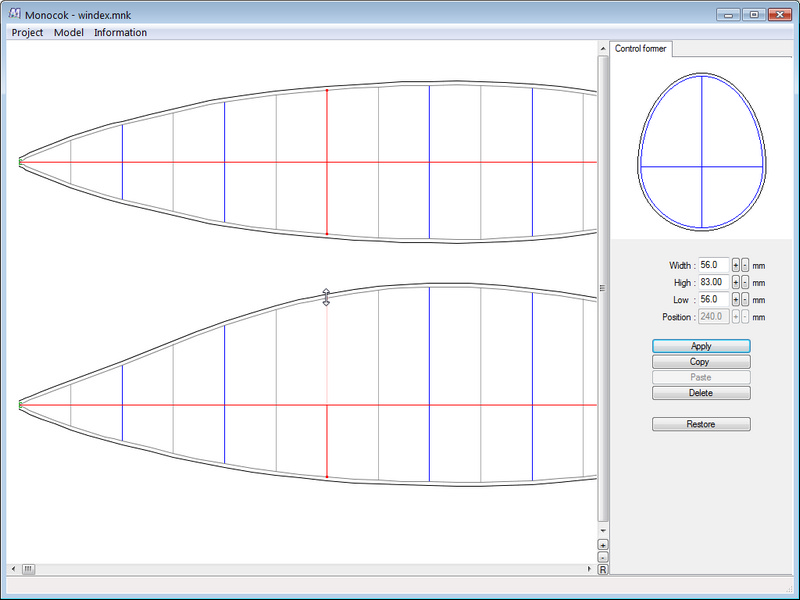Click the Monocok application icon in title bar
Viewport: 800px width, 600px height.
pyautogui.click(x=15, y=14)
